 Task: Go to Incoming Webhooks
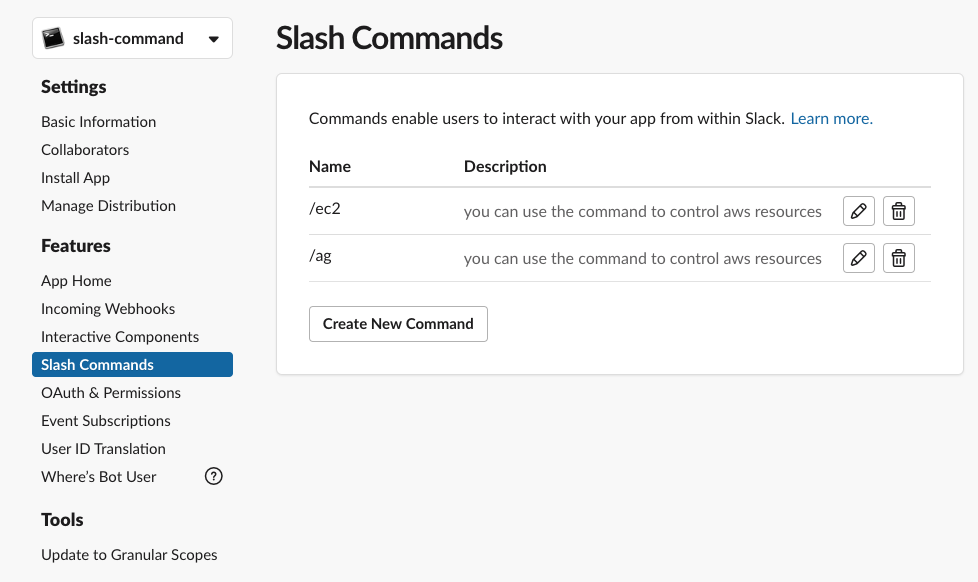coord(108,309)
